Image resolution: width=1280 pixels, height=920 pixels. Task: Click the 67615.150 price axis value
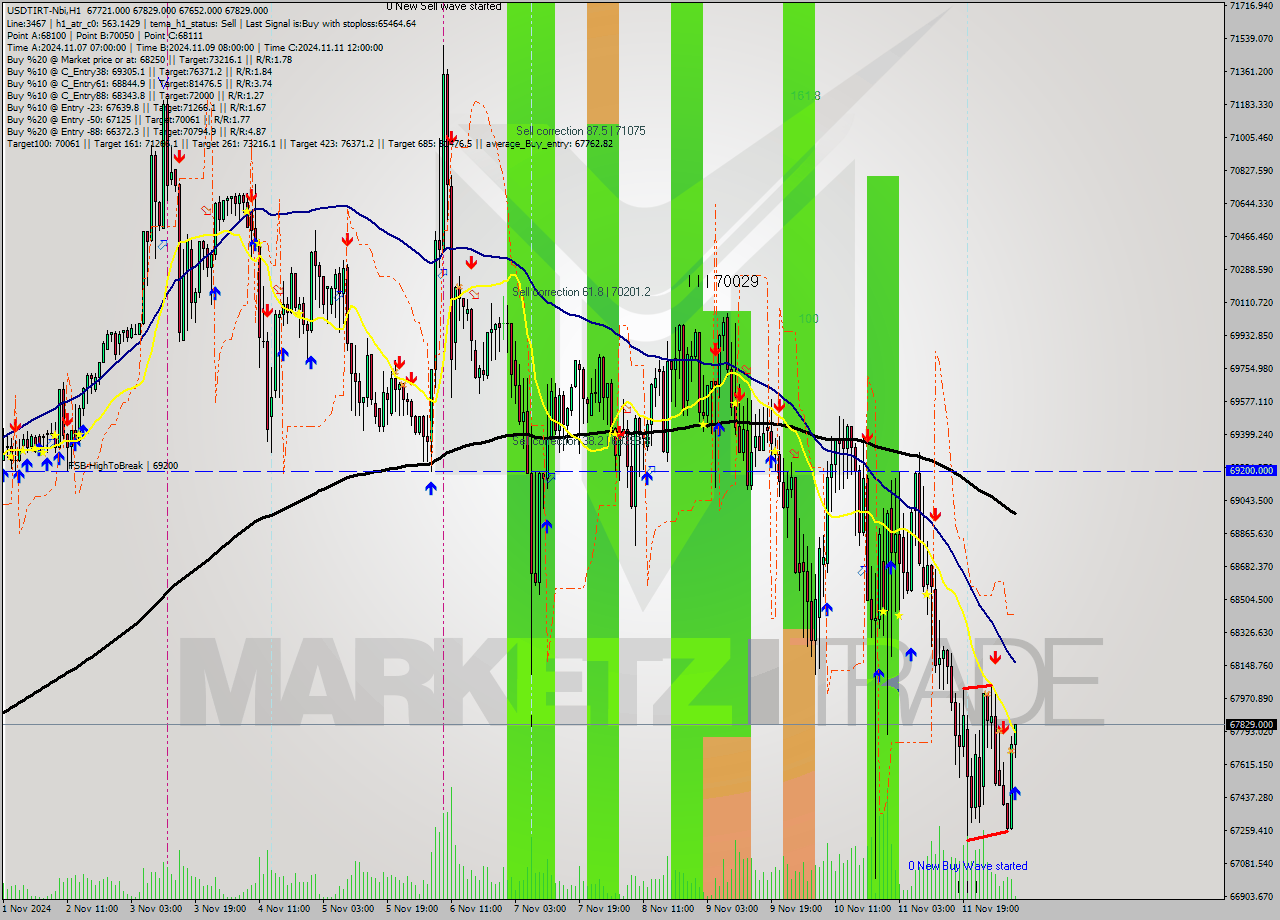click(1251, 765)
